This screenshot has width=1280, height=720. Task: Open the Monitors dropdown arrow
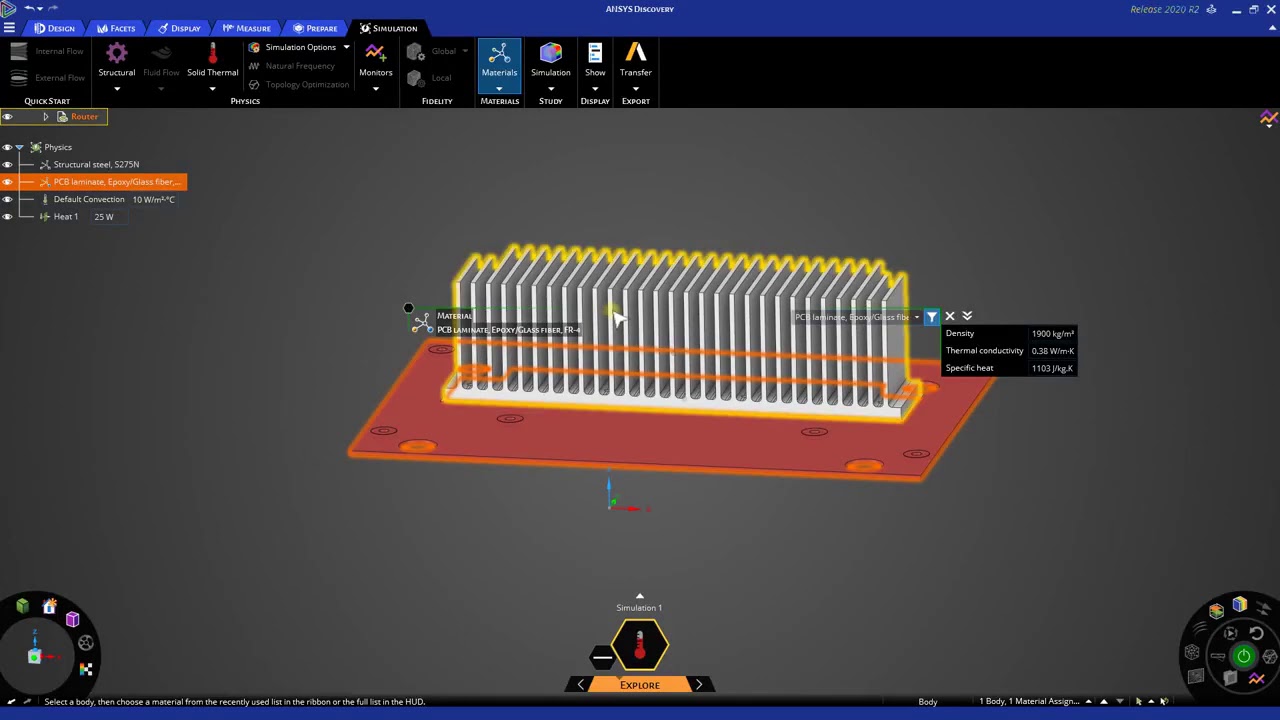[375, 89]
